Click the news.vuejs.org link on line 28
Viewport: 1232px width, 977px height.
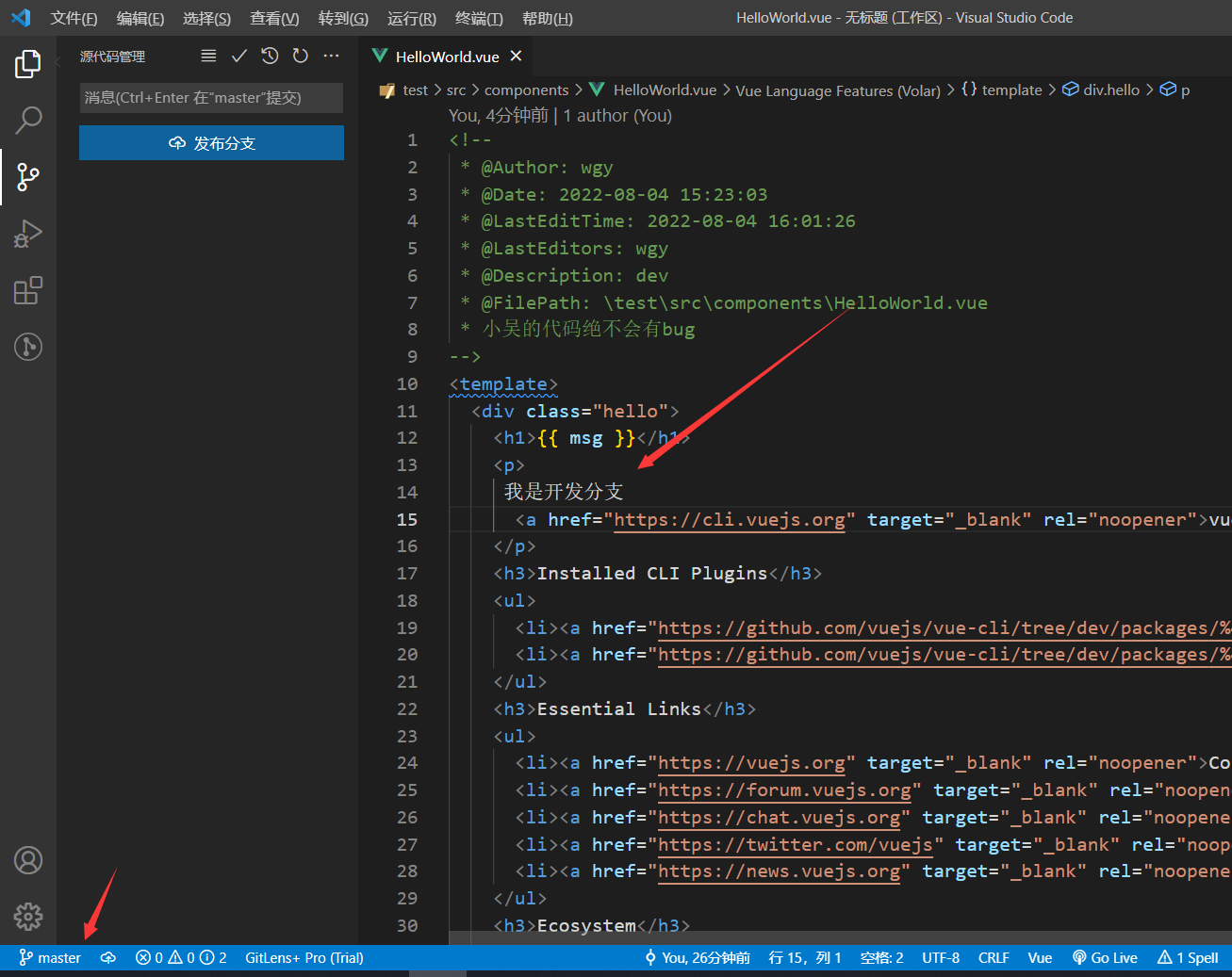pyautogui.click(x=779, y=871)
